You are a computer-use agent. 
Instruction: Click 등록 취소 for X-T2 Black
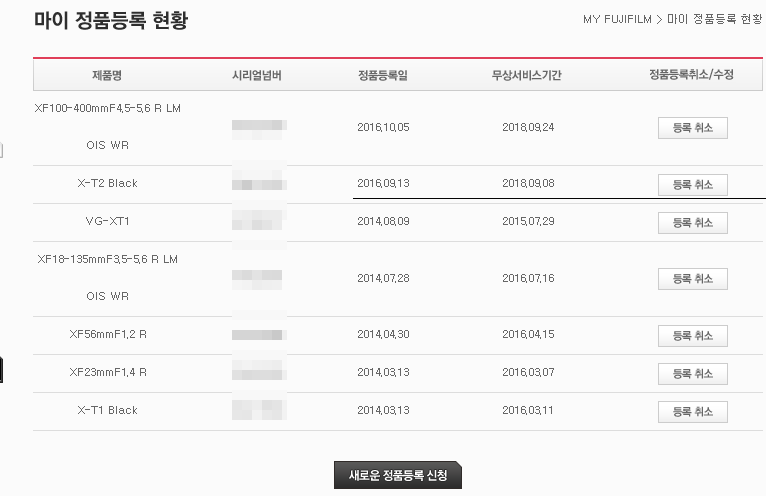[x=692, y=184]
